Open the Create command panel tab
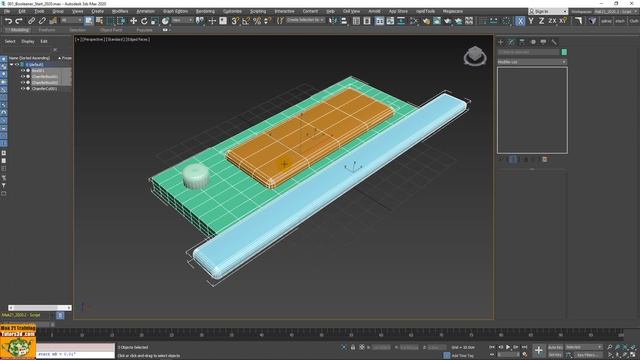The height and width of the screenshot is (360, 640). coord(501,42)
